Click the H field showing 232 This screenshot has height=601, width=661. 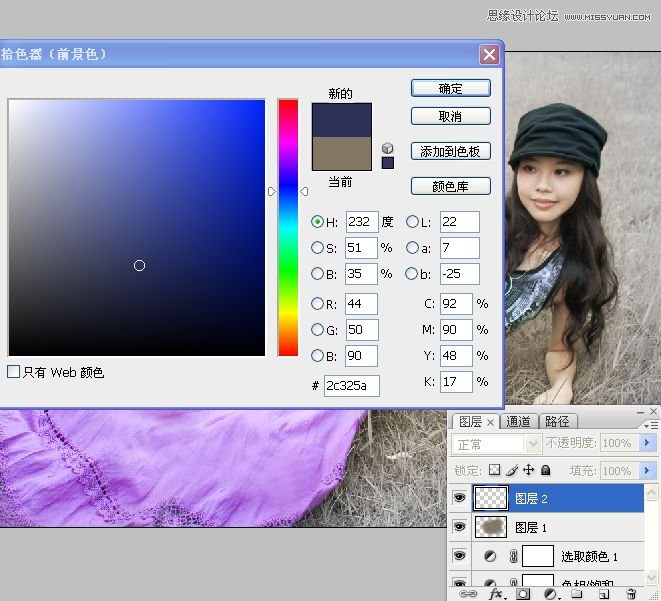(362, 222)
